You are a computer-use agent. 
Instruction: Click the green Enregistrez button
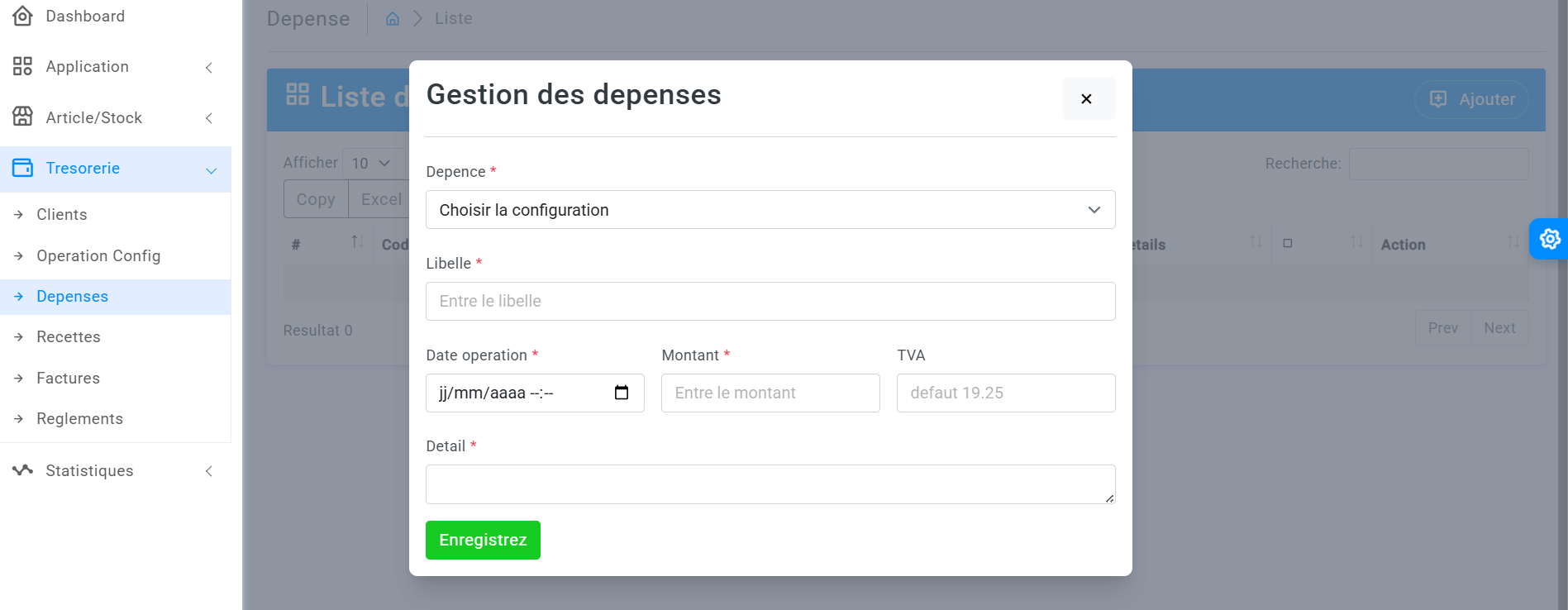click(x=483, y=540)
